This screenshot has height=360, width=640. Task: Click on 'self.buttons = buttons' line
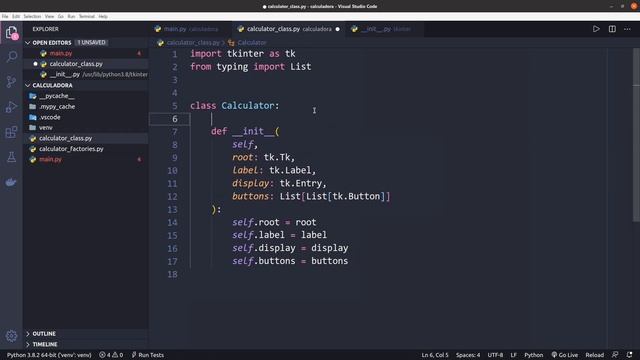pos(290,261)
